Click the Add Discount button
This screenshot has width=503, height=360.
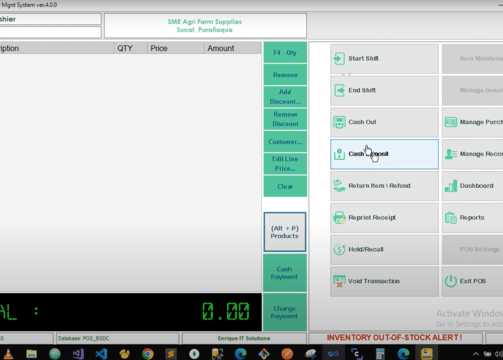point(285,97)
